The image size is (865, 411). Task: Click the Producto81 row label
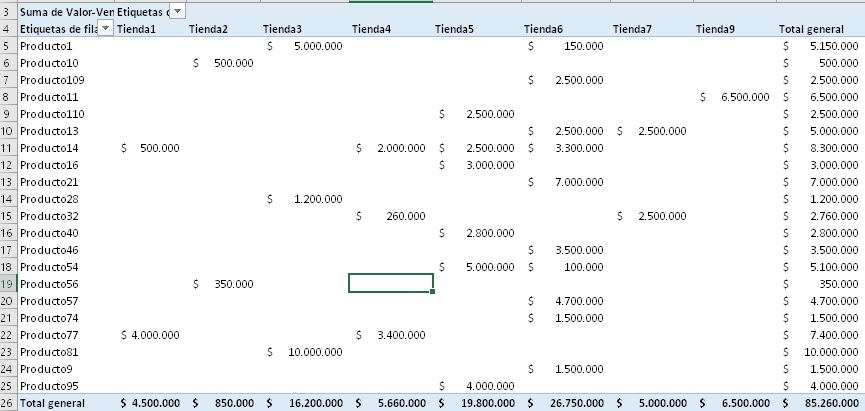[x=49, y=352]
